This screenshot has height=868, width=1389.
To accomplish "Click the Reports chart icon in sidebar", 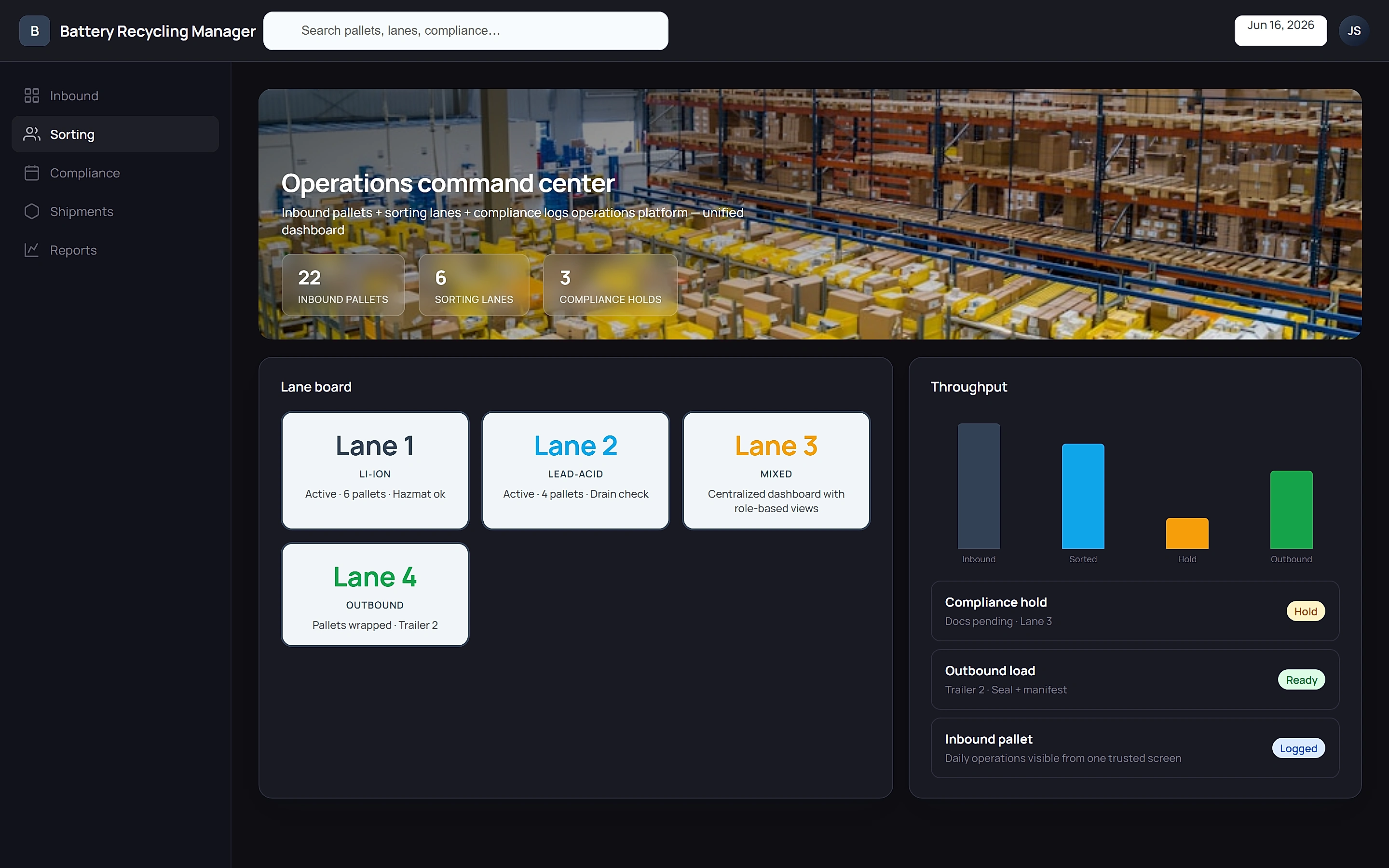I will (x=31, y=250).
